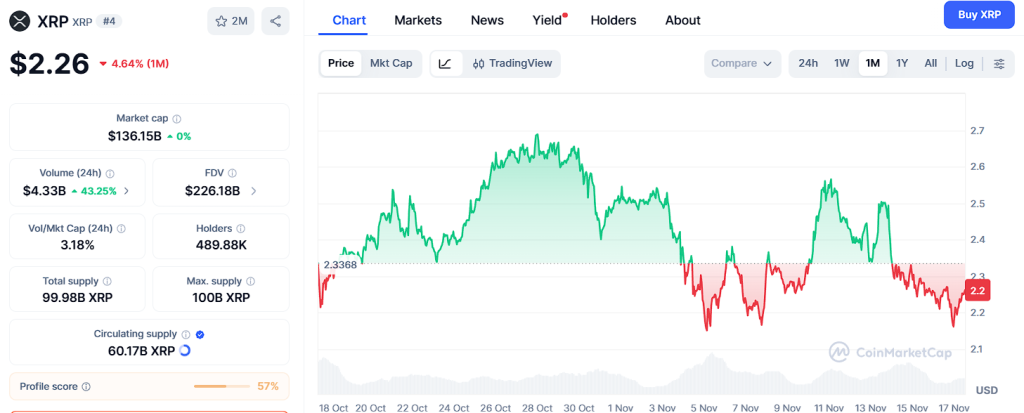Expand the FDV details chevron
This screenshot has height=413, width=1024.
[x=254, y=191]
